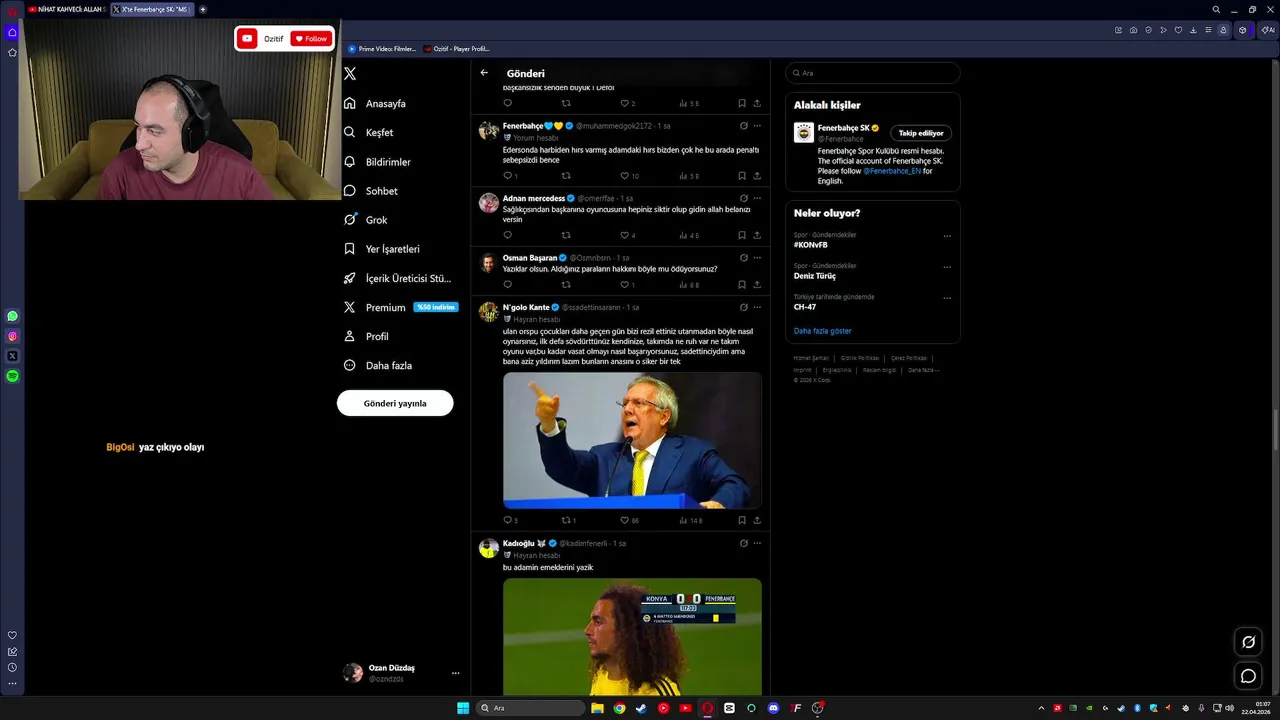1280x720 pixels.
Task: Share Adnan mercedess's reply
Action: [x=757, y=235]
